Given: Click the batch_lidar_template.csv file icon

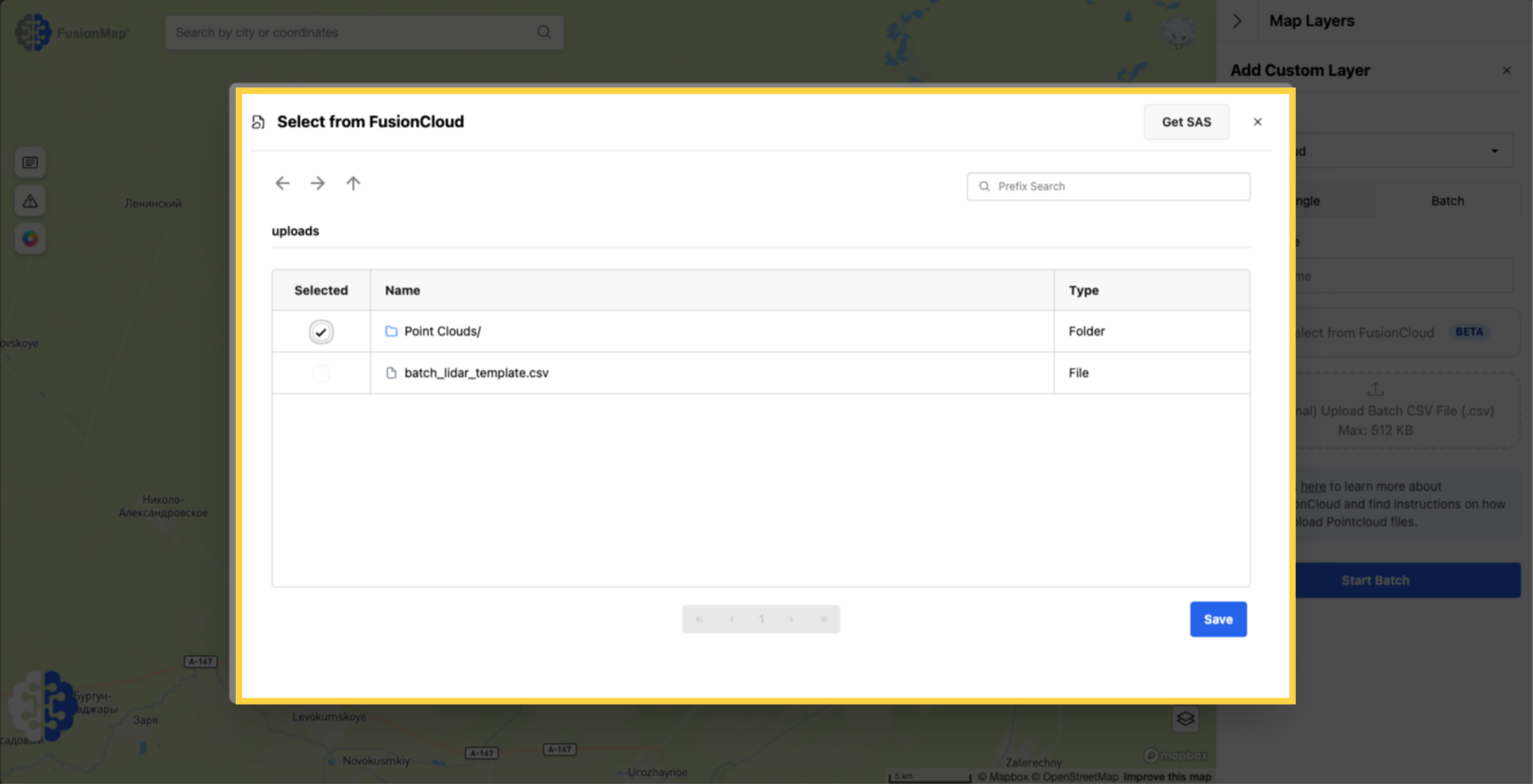Looking at the screenshot, I should click(x=391, y=373).
